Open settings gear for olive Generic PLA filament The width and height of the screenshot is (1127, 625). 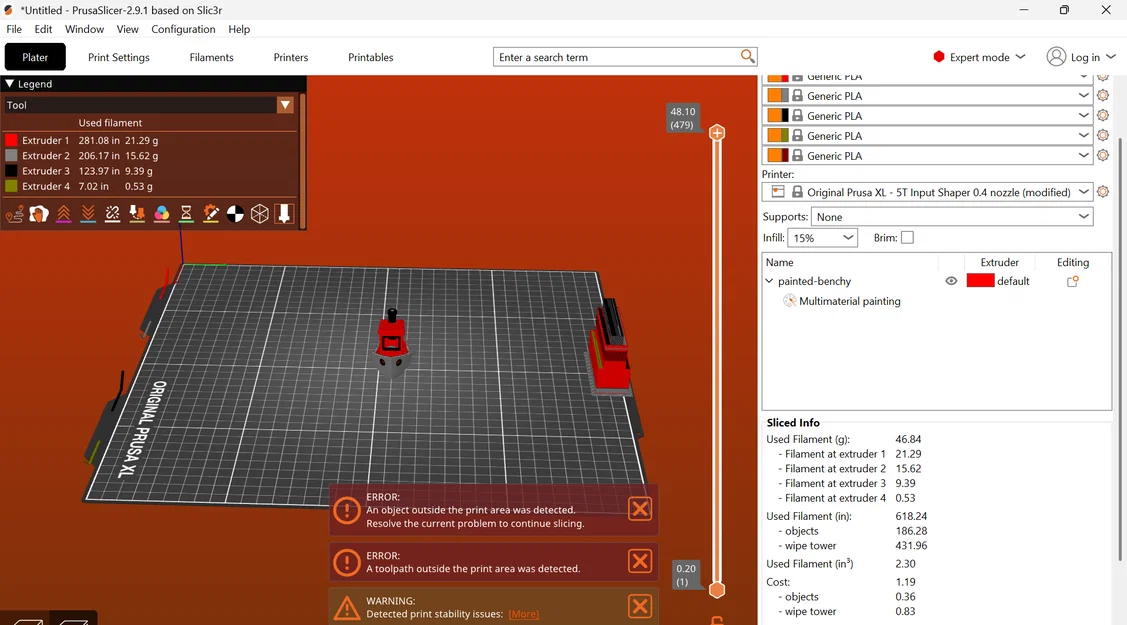coord(1103,135)
